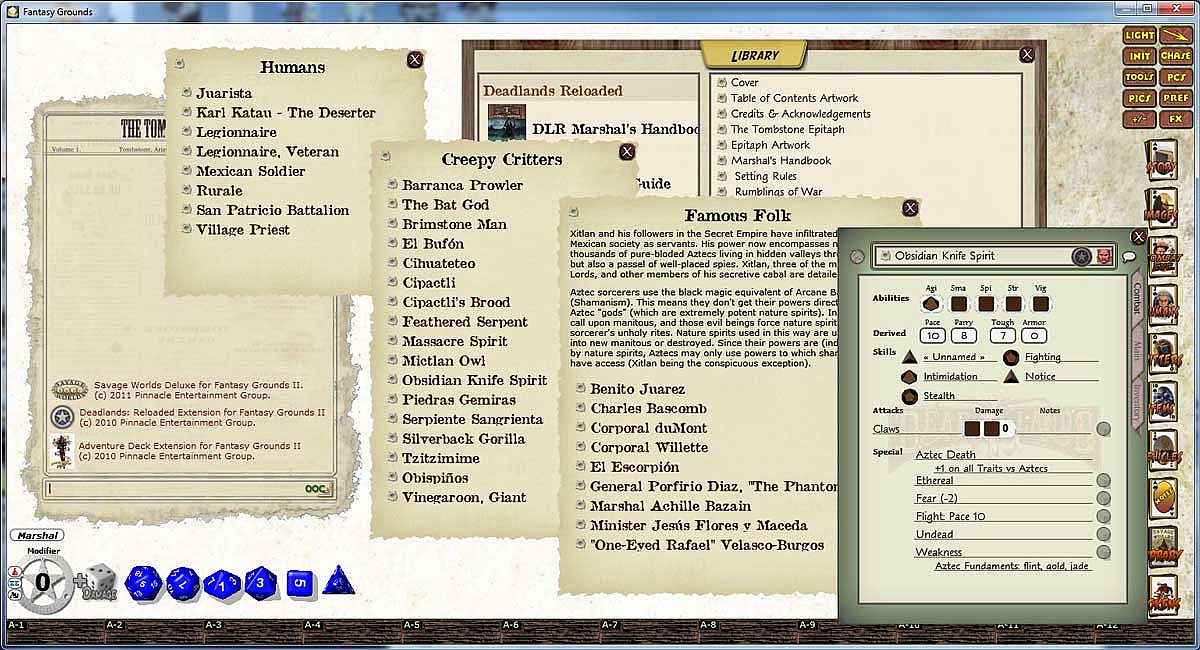Image resolution: width=1200 pixels, height=650 pixels.
Task: Click the white Damage die icon
Action: (x=101, y=582)
